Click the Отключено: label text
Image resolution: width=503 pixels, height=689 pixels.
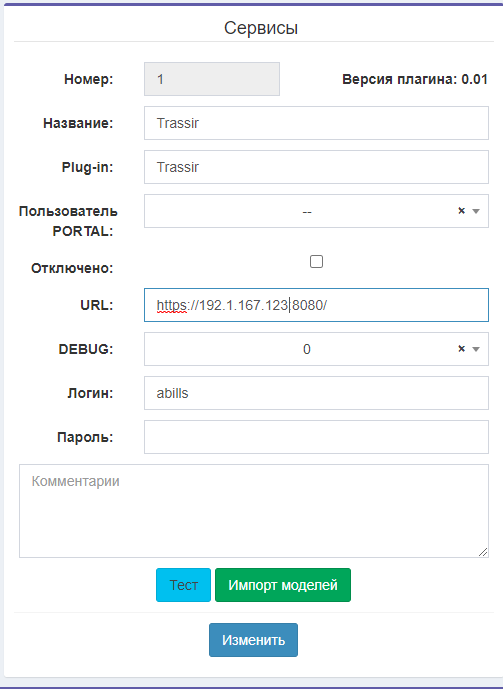coord(72,268)
